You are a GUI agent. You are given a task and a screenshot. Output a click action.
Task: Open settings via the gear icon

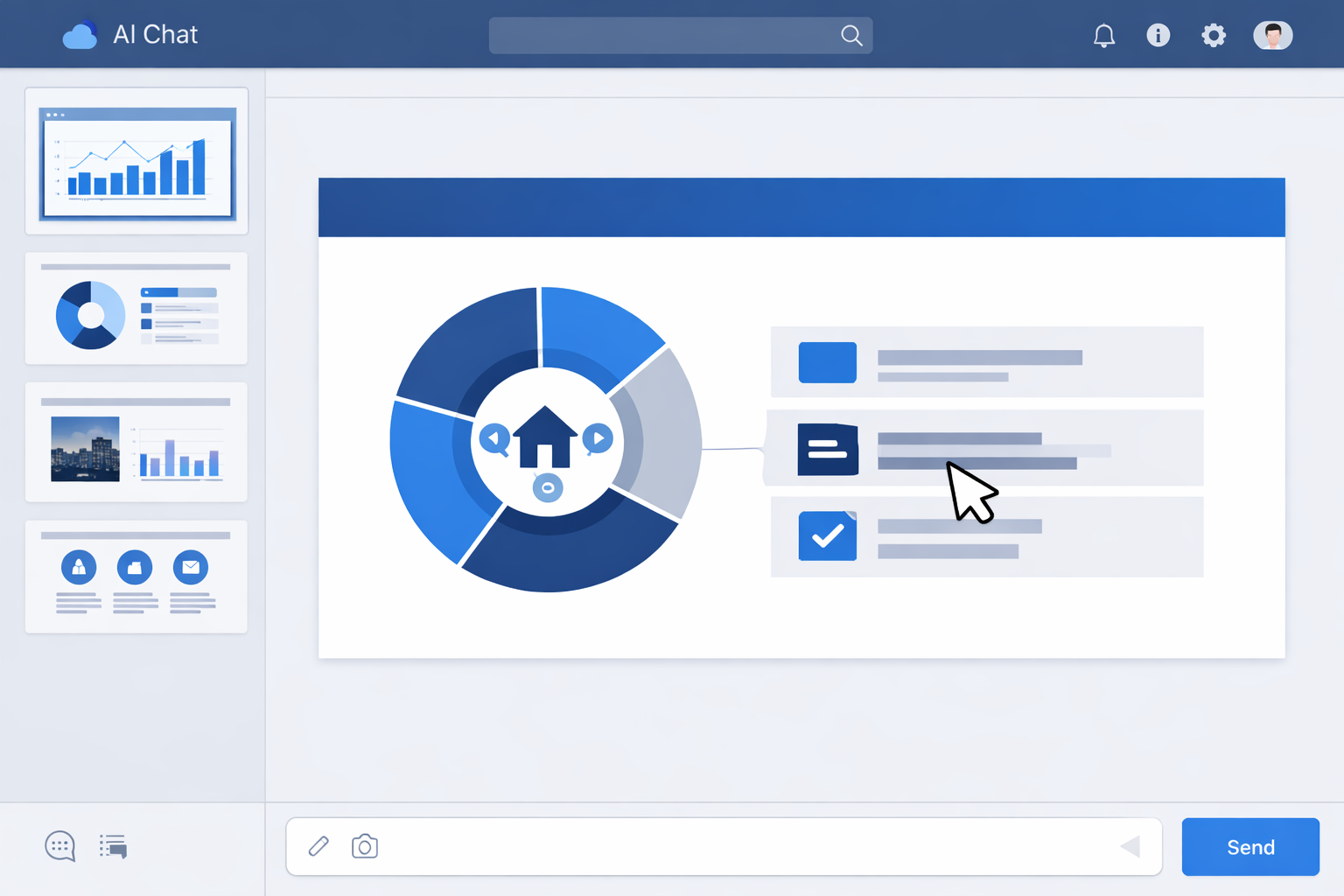(1213, 36)
